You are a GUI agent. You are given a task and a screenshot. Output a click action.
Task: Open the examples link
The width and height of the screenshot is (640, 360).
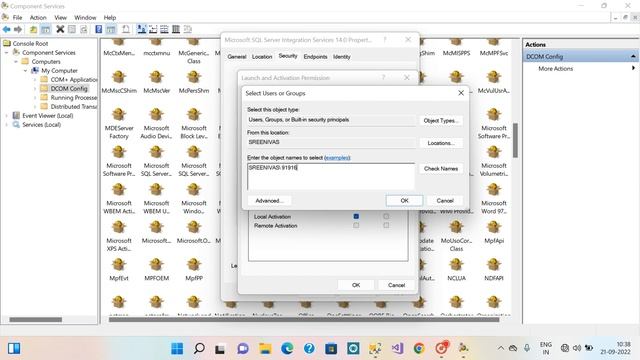[x=337, y=158]
